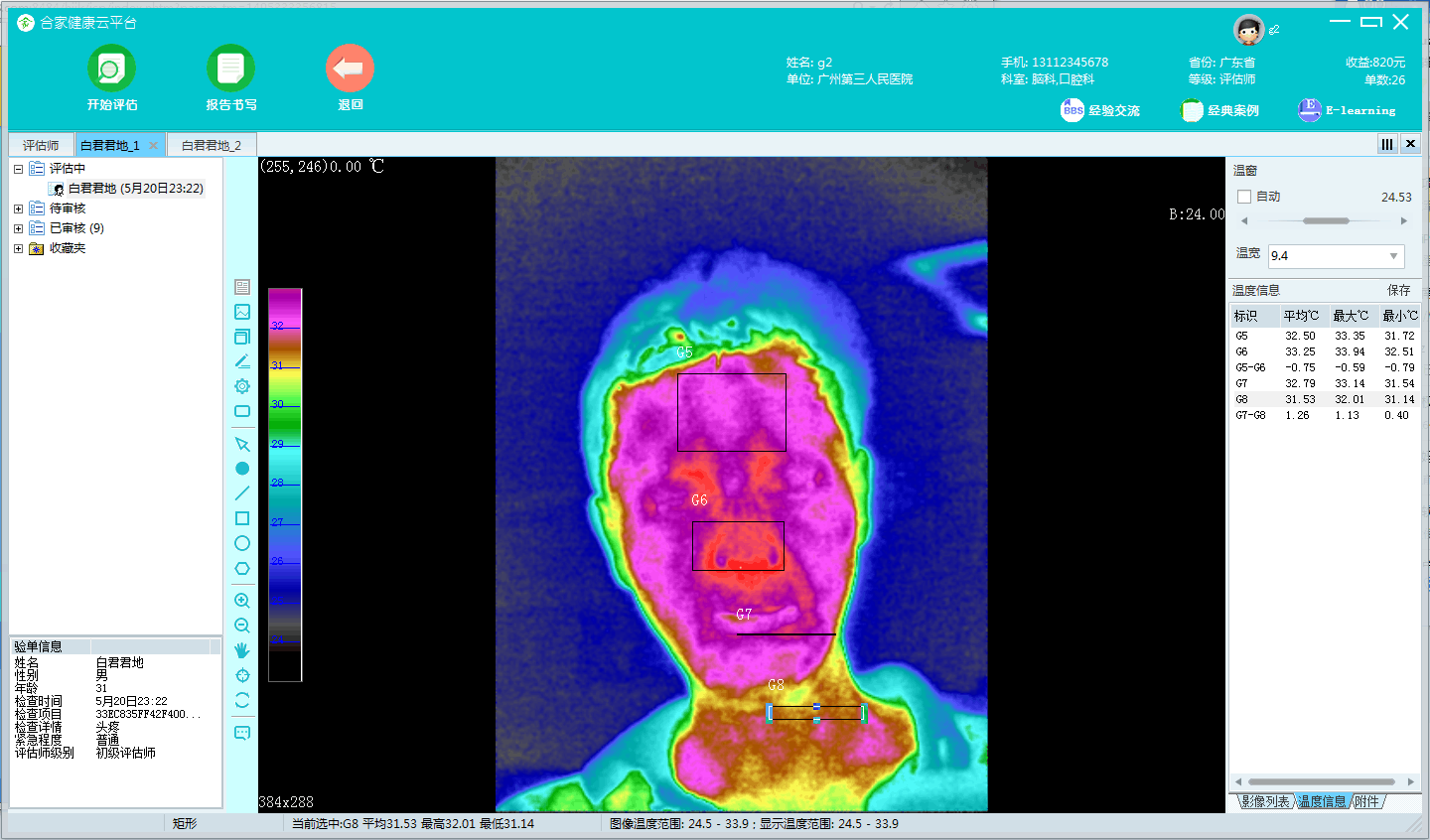Click the zoom out magnifier tool
The image size is (1430, 840).
[242, 626]
